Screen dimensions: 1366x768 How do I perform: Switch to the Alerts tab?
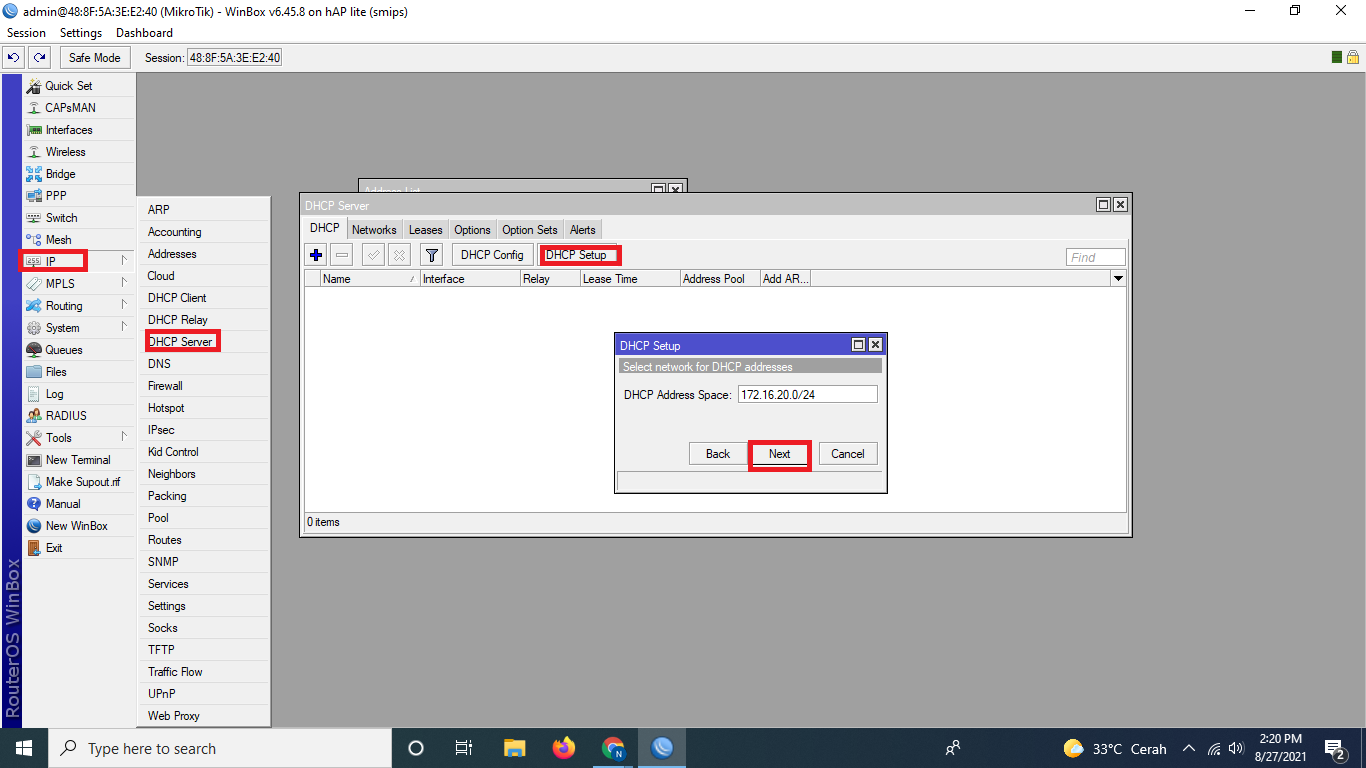(583, 230)
